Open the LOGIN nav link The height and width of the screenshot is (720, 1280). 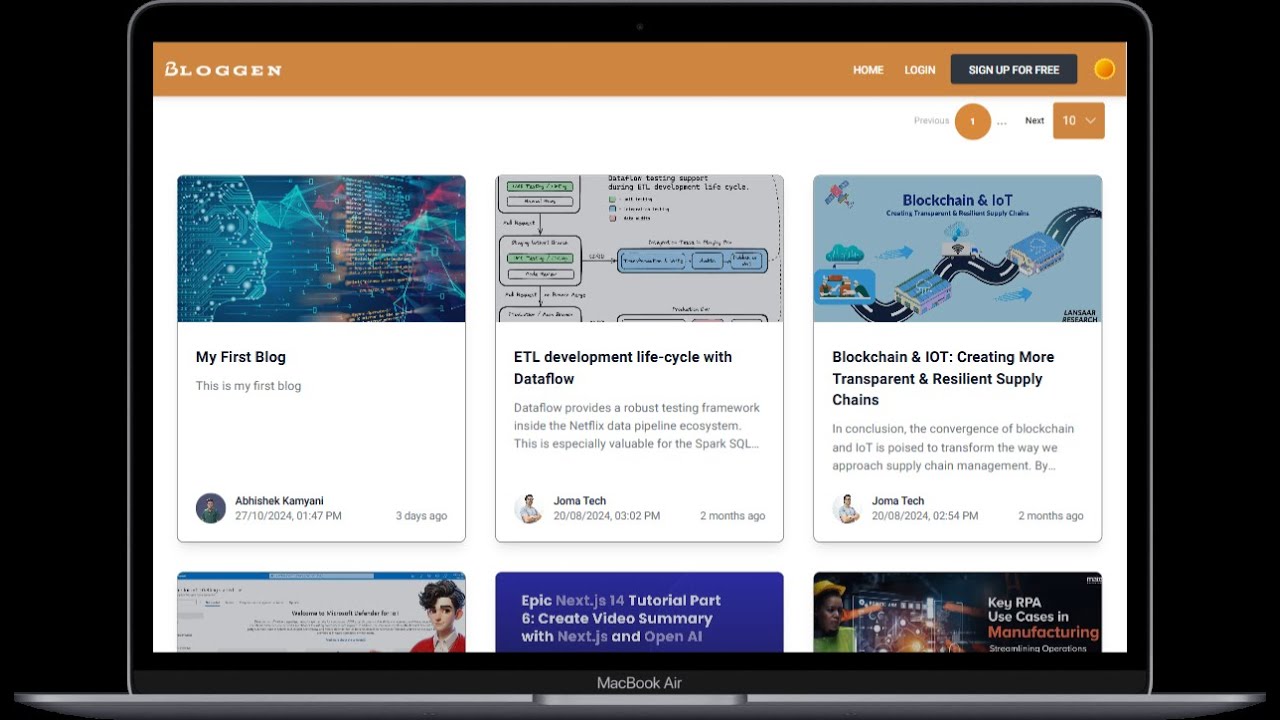pos(920,70)
